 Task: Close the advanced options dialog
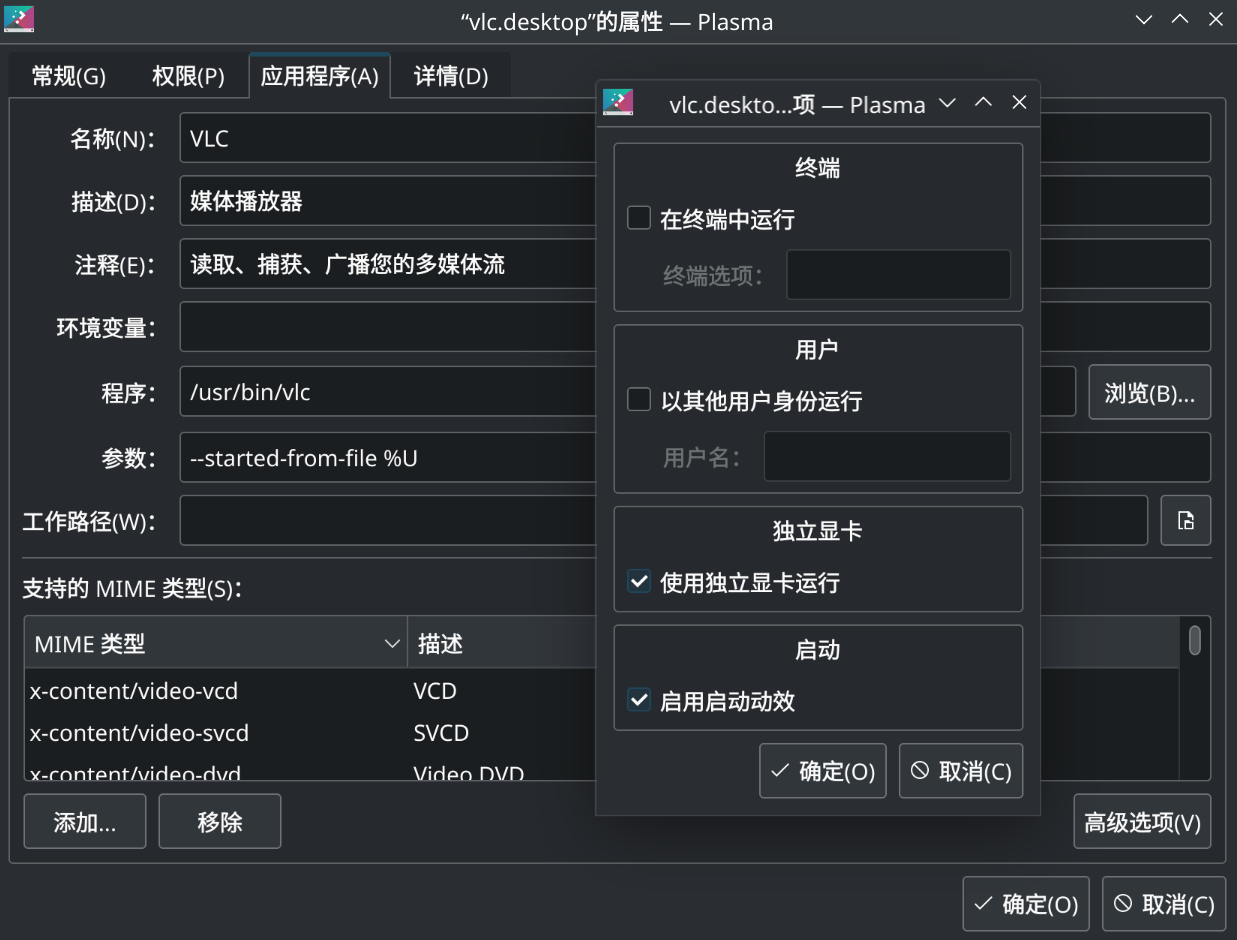click(x=1019, y=103)
